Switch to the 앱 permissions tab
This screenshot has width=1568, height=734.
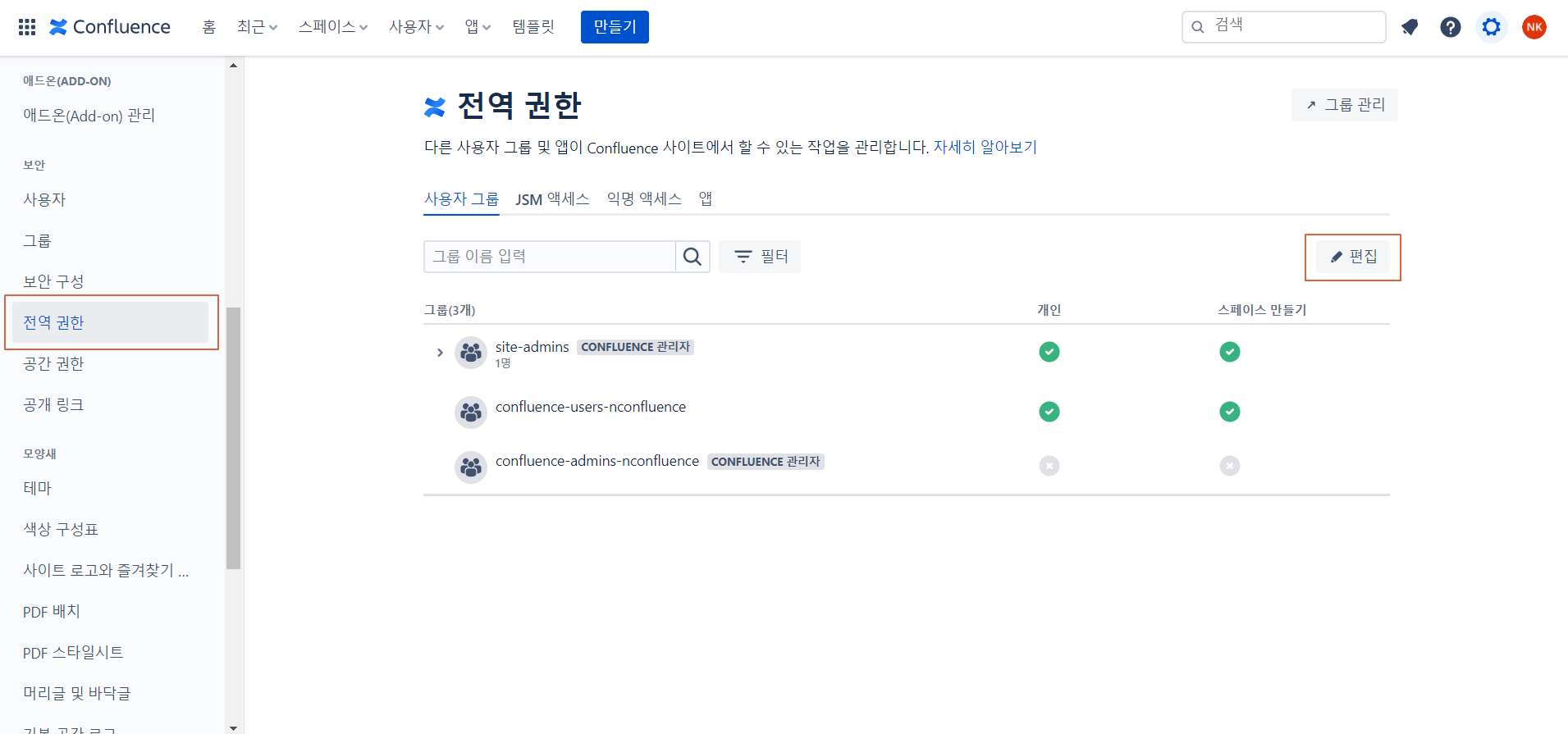(706, 199)
